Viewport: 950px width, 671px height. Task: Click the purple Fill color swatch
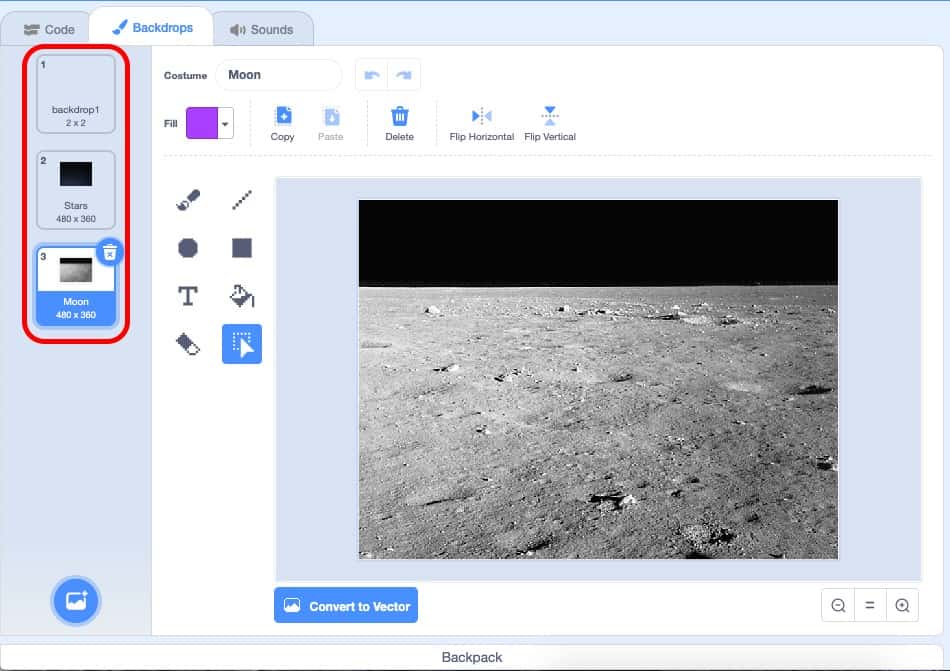(202, 124)
